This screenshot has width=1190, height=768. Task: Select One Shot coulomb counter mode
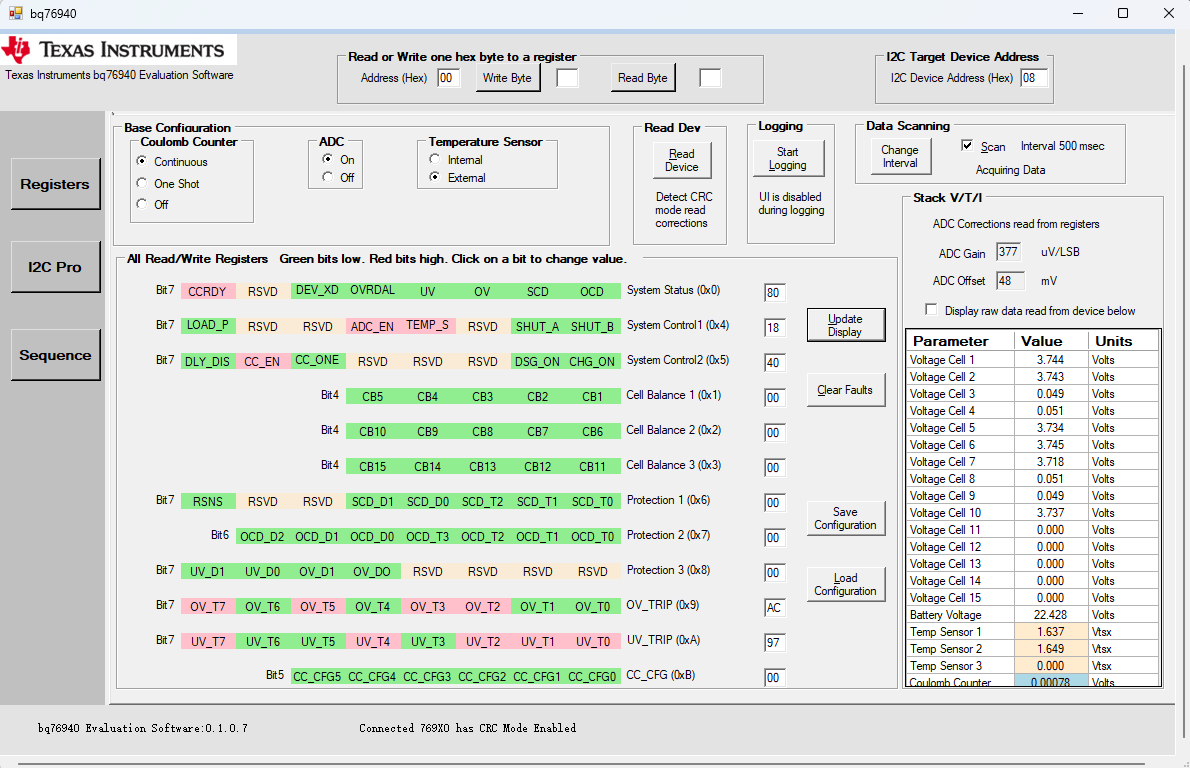pyautogui.click(x=142, y=184)
